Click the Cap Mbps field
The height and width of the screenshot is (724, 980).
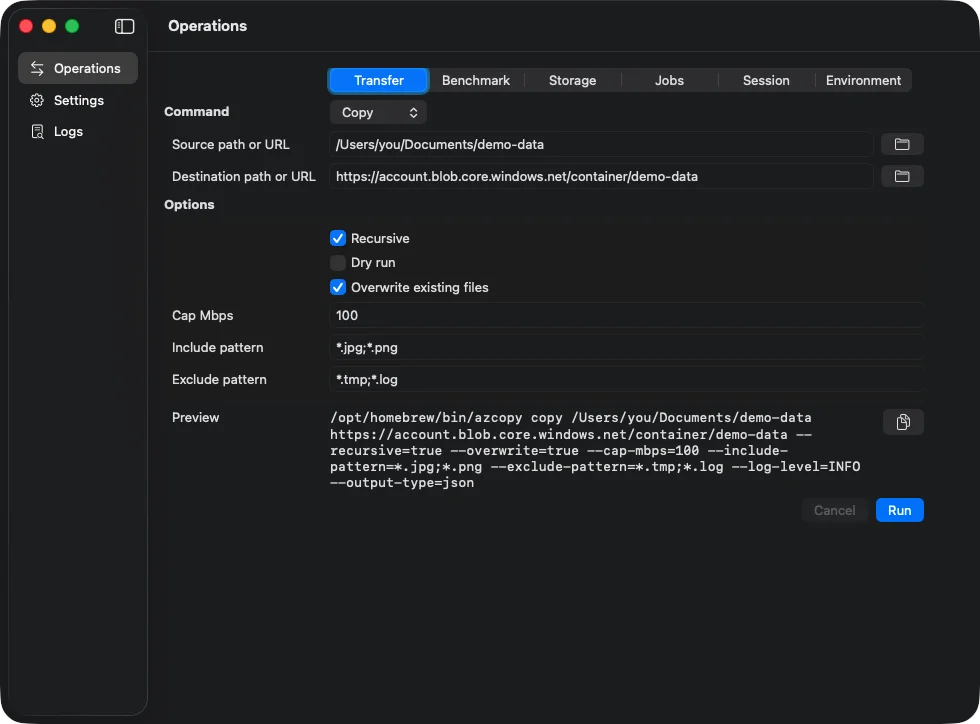click(626, 315)
